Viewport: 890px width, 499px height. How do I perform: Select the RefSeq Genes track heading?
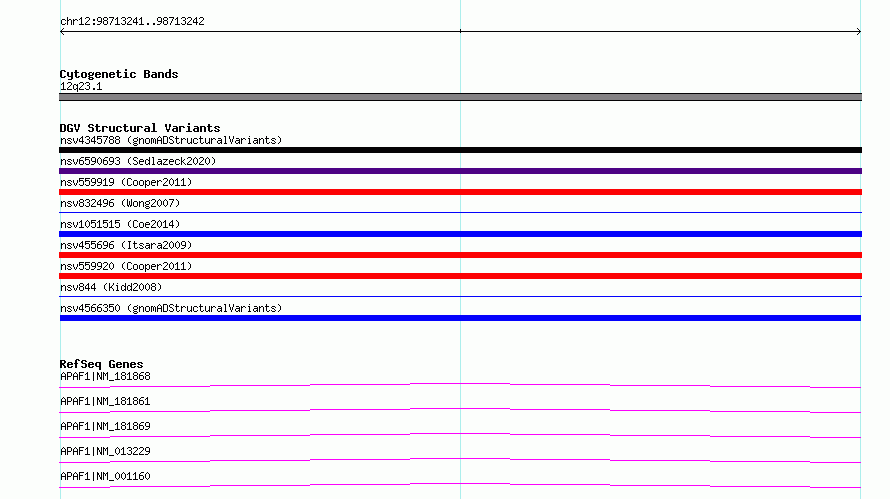[101, 364]
